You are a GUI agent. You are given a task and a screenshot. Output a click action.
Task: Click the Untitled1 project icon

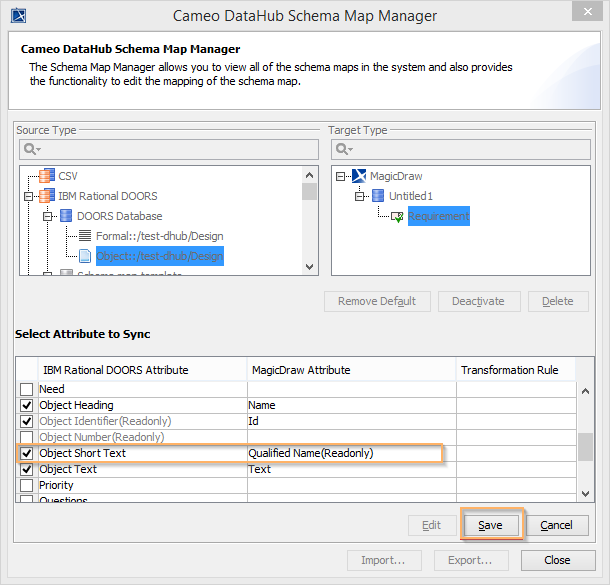click(x=378, y=196)
